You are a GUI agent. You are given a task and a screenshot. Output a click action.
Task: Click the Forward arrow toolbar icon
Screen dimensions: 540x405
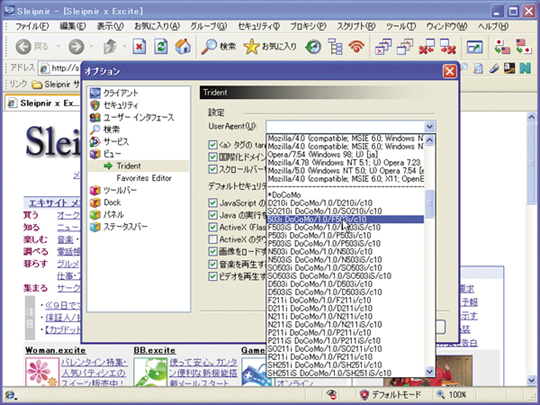tap(76, 46)
